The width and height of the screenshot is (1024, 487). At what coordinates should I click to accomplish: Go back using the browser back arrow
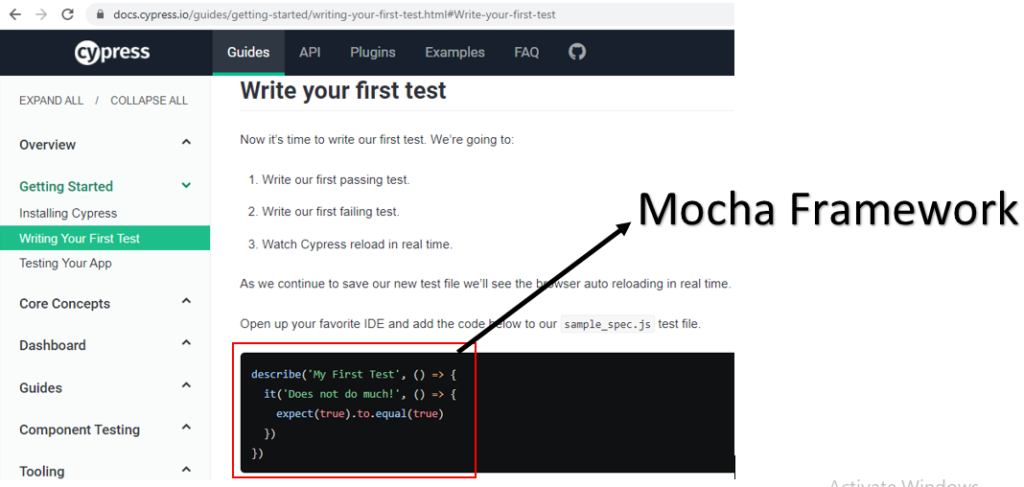tap(15, 14)
